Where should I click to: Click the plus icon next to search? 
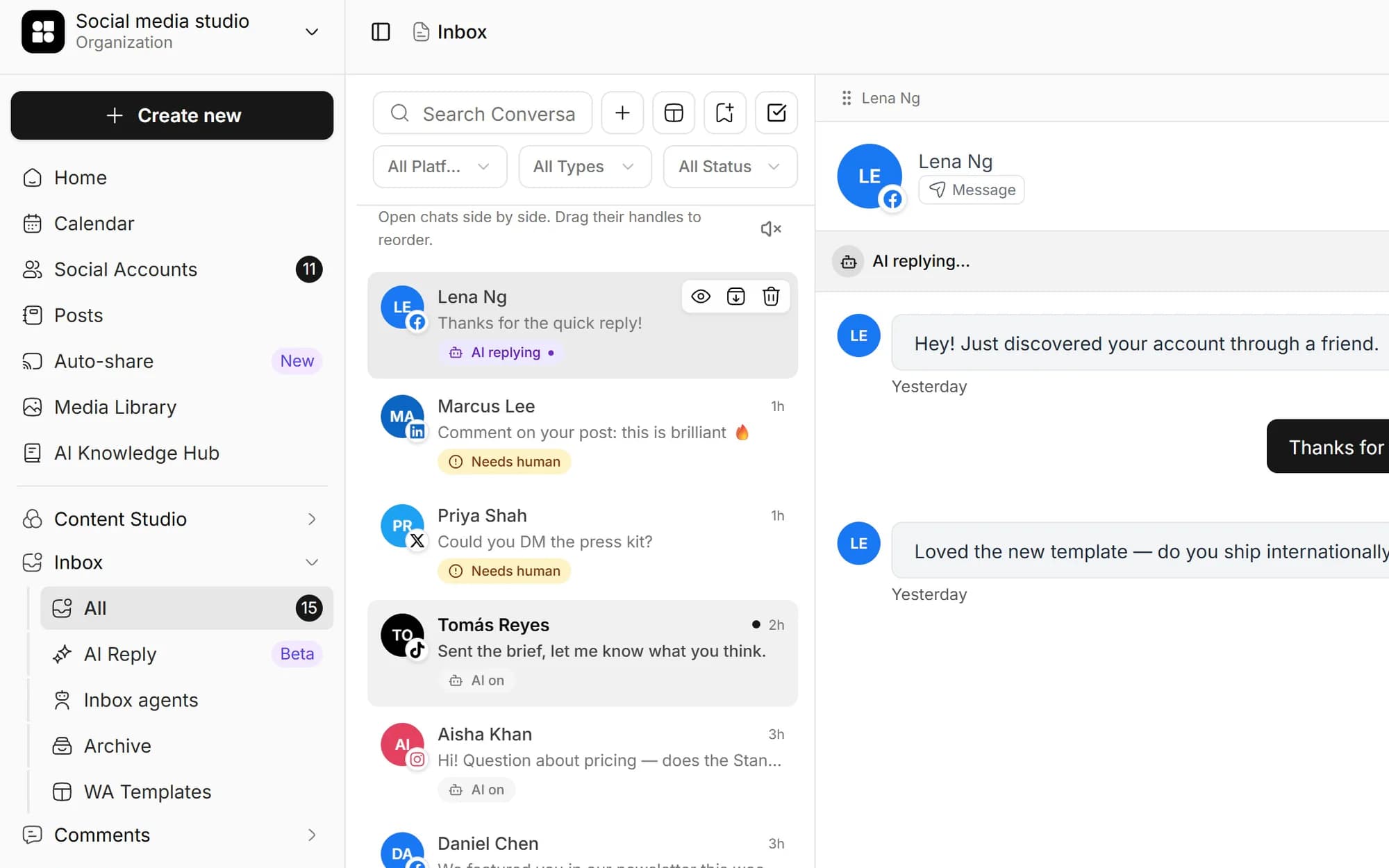(622, 113)
